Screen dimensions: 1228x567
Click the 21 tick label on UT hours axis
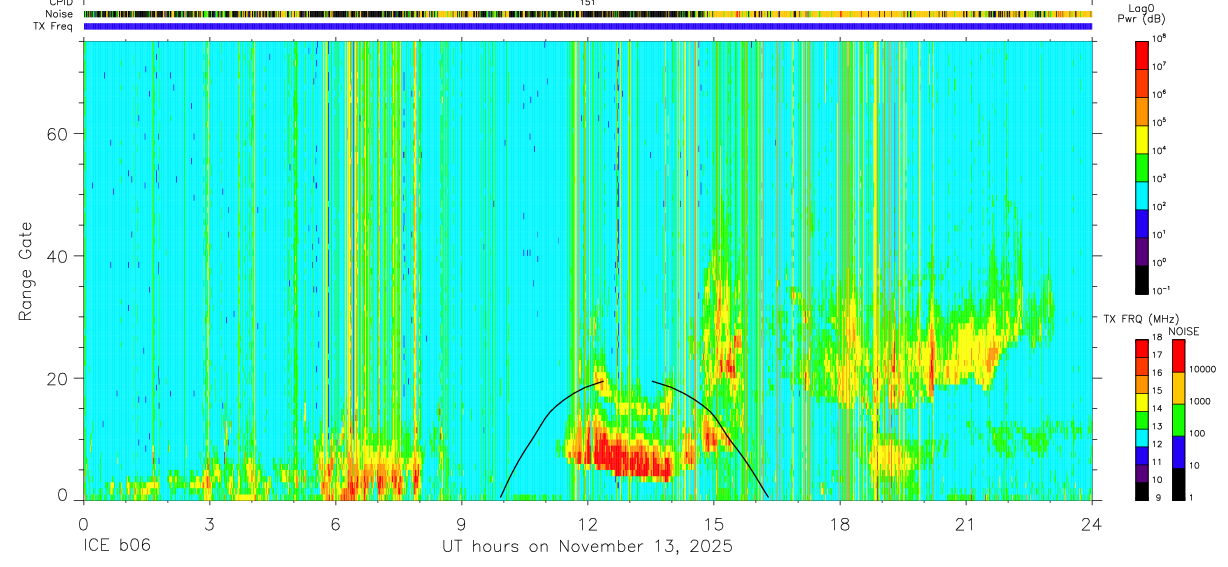966,525
